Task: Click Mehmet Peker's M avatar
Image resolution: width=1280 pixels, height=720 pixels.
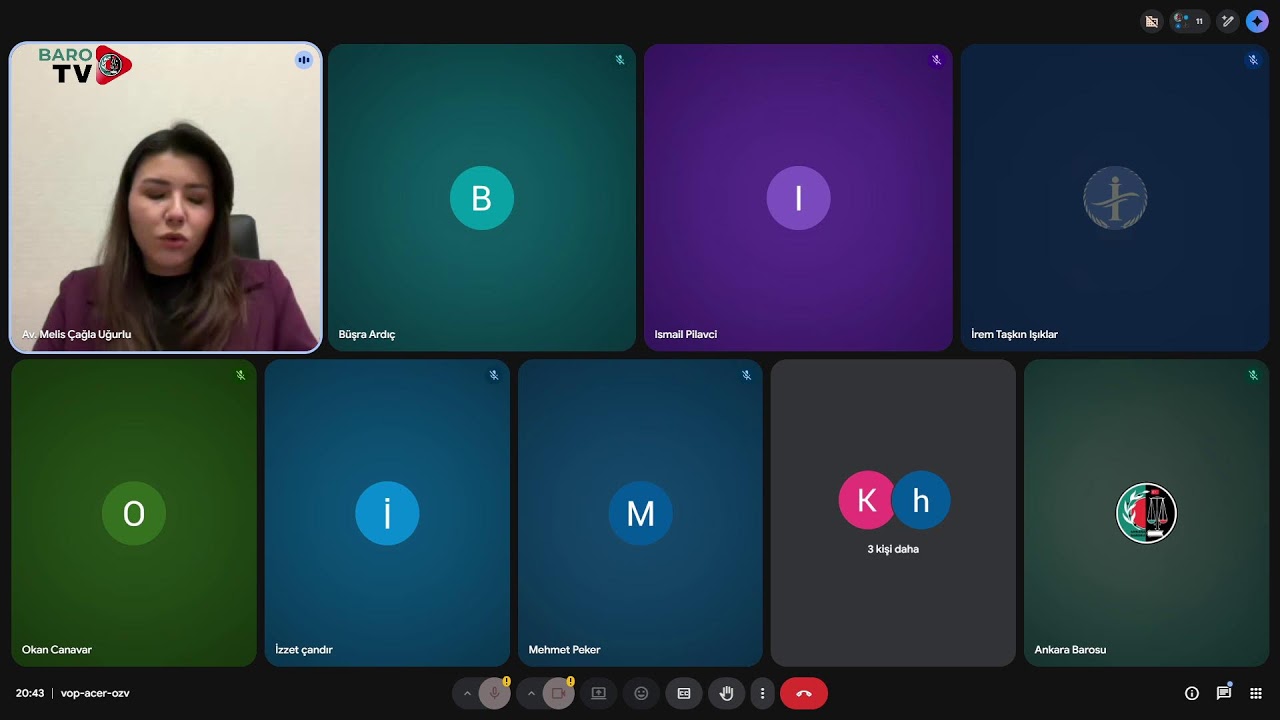Action: tap(640, 513)
